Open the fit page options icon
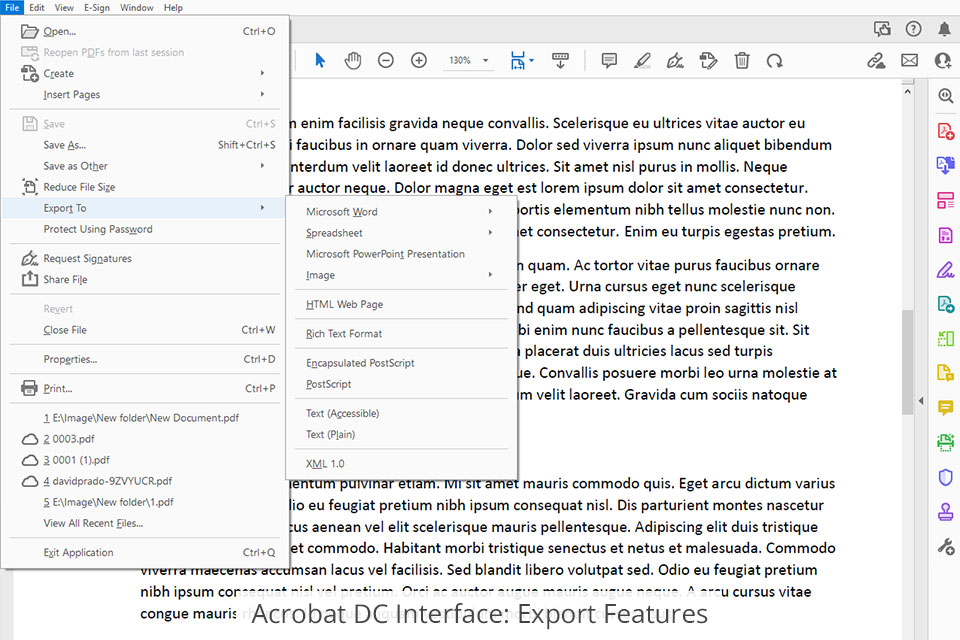This screenshot has width=960, height=640. click(518, 60)
